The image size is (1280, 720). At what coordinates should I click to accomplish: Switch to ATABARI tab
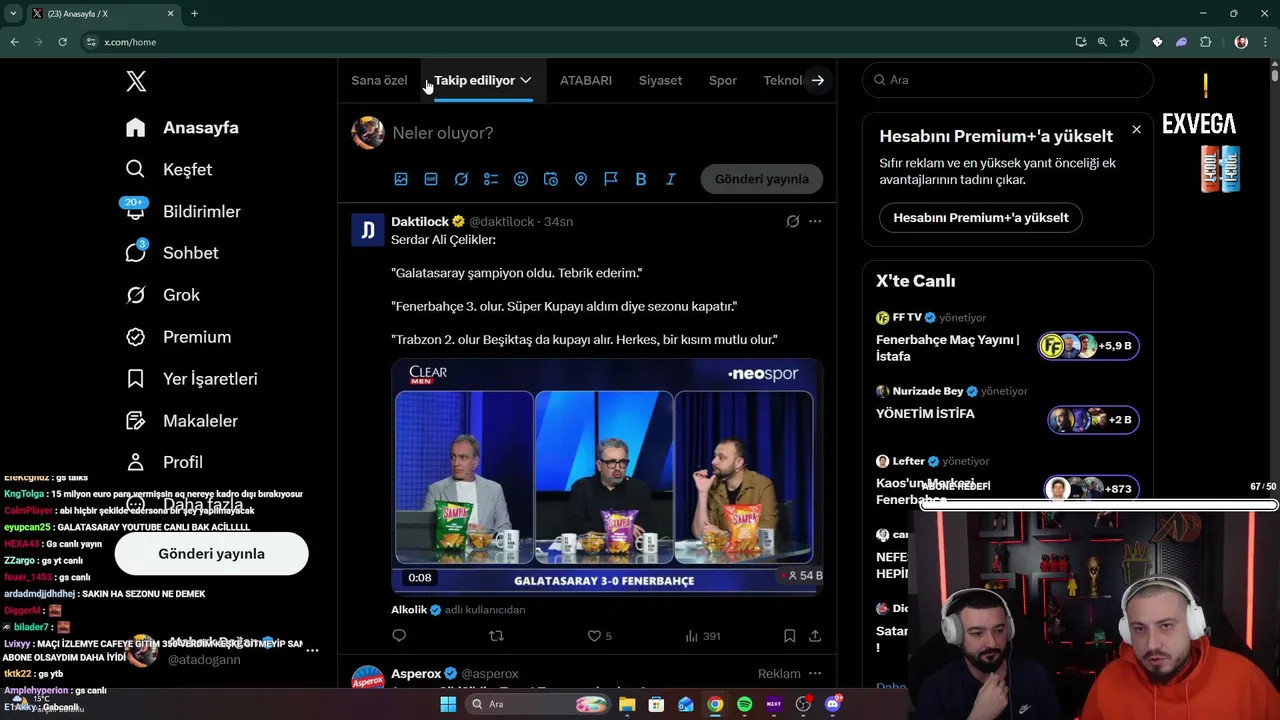[x=586, y=80]
